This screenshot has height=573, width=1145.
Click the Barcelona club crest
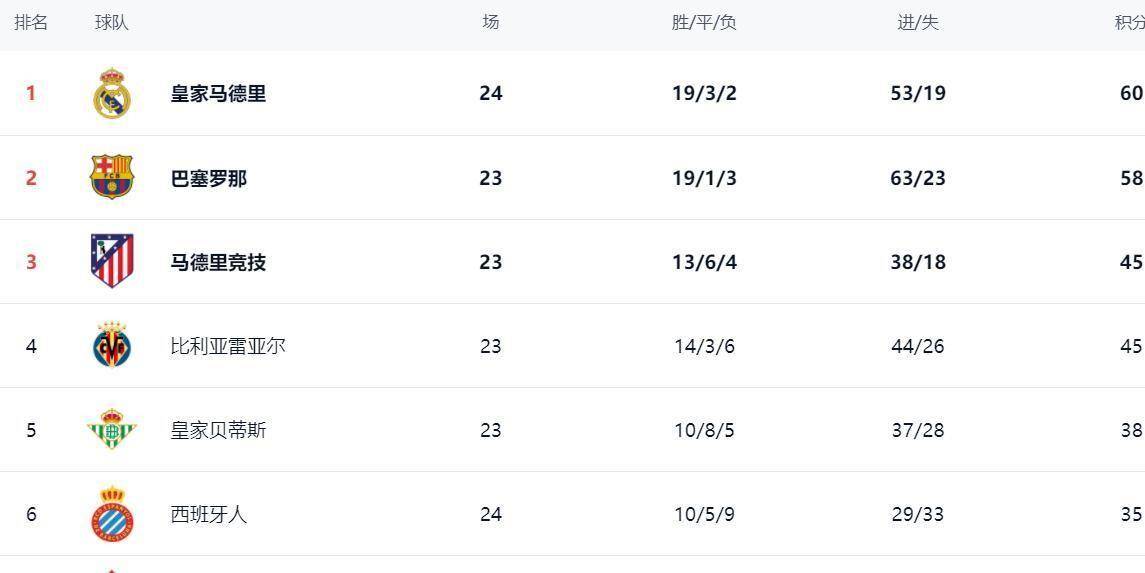pos(112,177)
